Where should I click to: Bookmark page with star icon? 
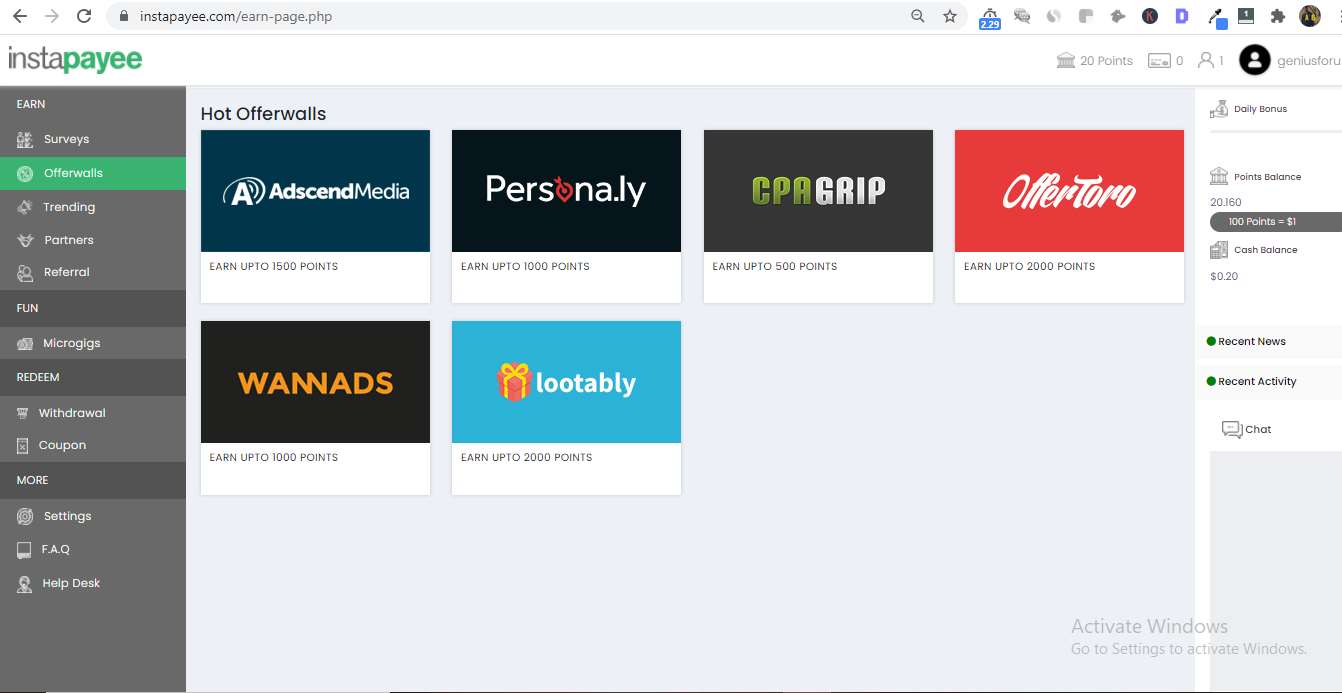(950, 16)
